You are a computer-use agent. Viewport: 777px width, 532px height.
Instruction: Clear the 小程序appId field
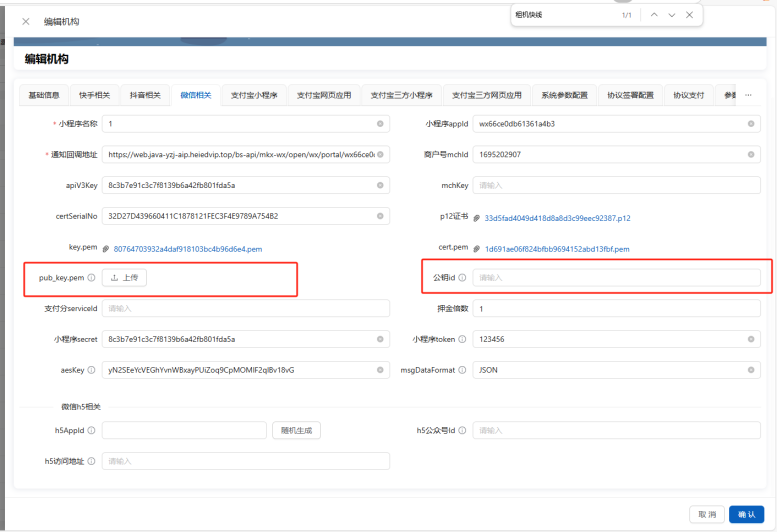(751, 124)
